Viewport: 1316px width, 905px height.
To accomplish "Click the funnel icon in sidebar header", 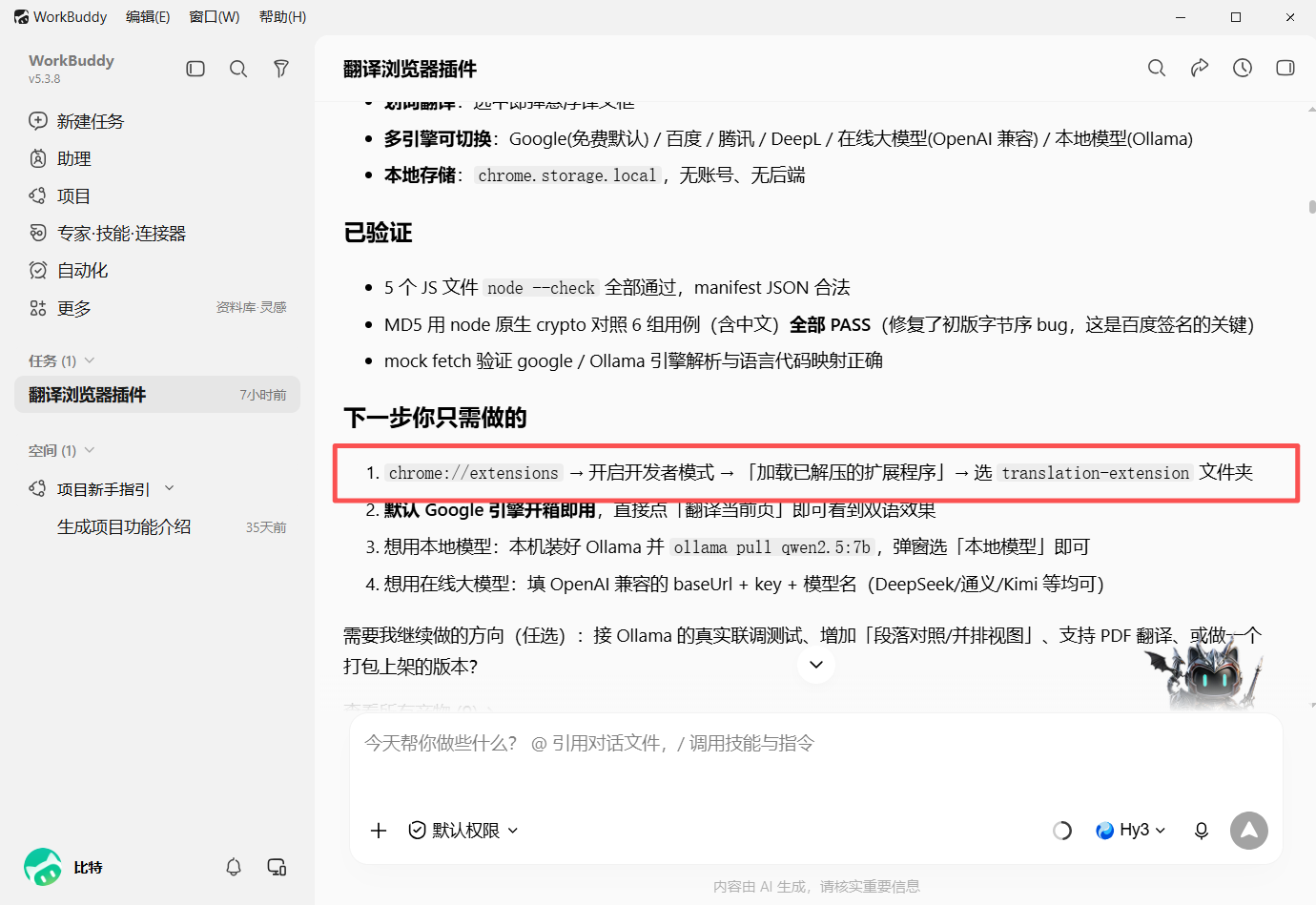I will [281, 69].
